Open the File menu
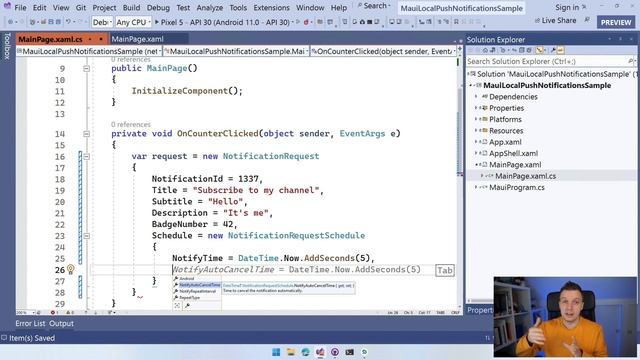The height and width of the screenshot is (360, 640). click(x=20, y=8)
